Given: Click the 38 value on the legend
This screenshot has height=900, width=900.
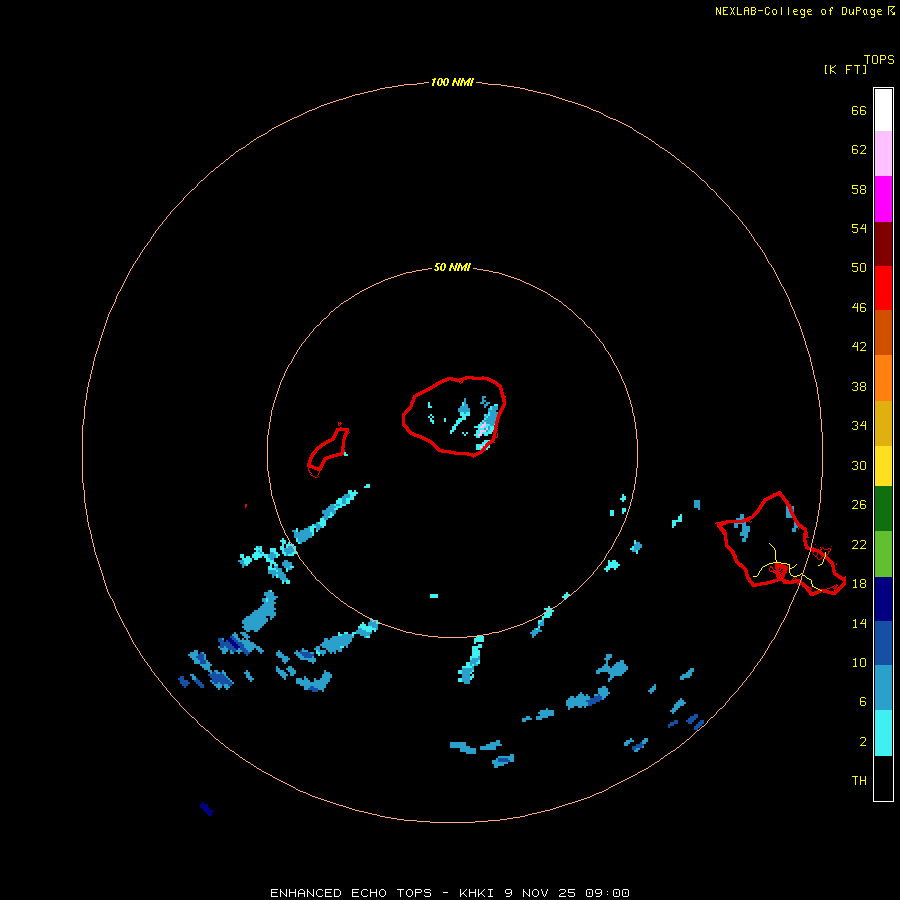Looking at the screenshot, I should click(x=859, y=387).
